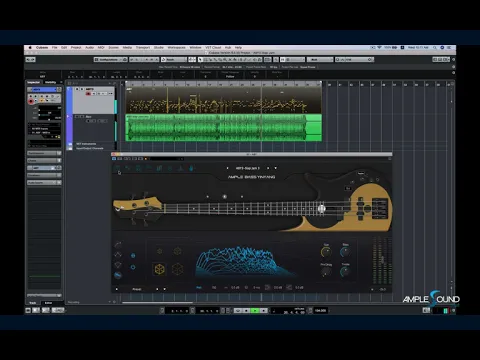Click the Treble knob
Image resolution: width=480 pixels, height=360 pixels.
click(345, 272)
